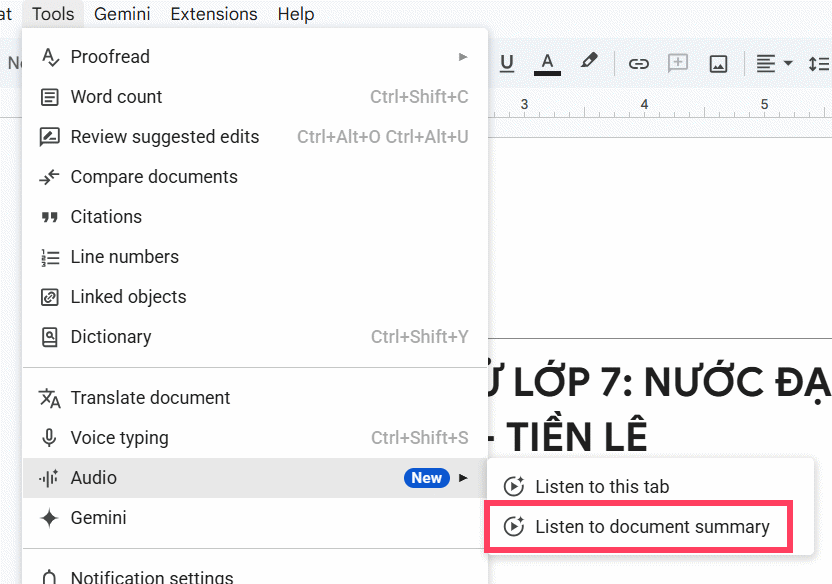
Task: Click the add comment toolbar icon
Action: tap(678, 63)
